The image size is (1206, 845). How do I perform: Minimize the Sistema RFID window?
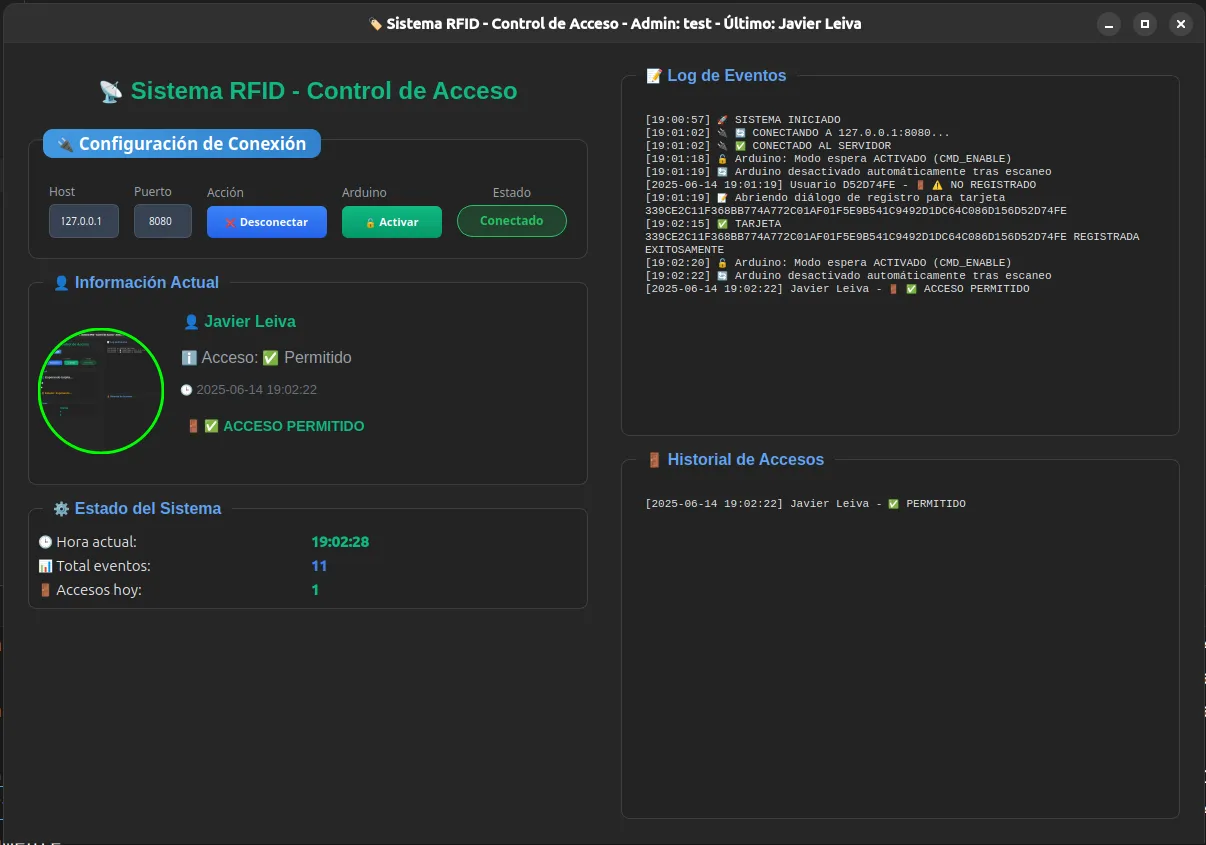(1109, 24)
